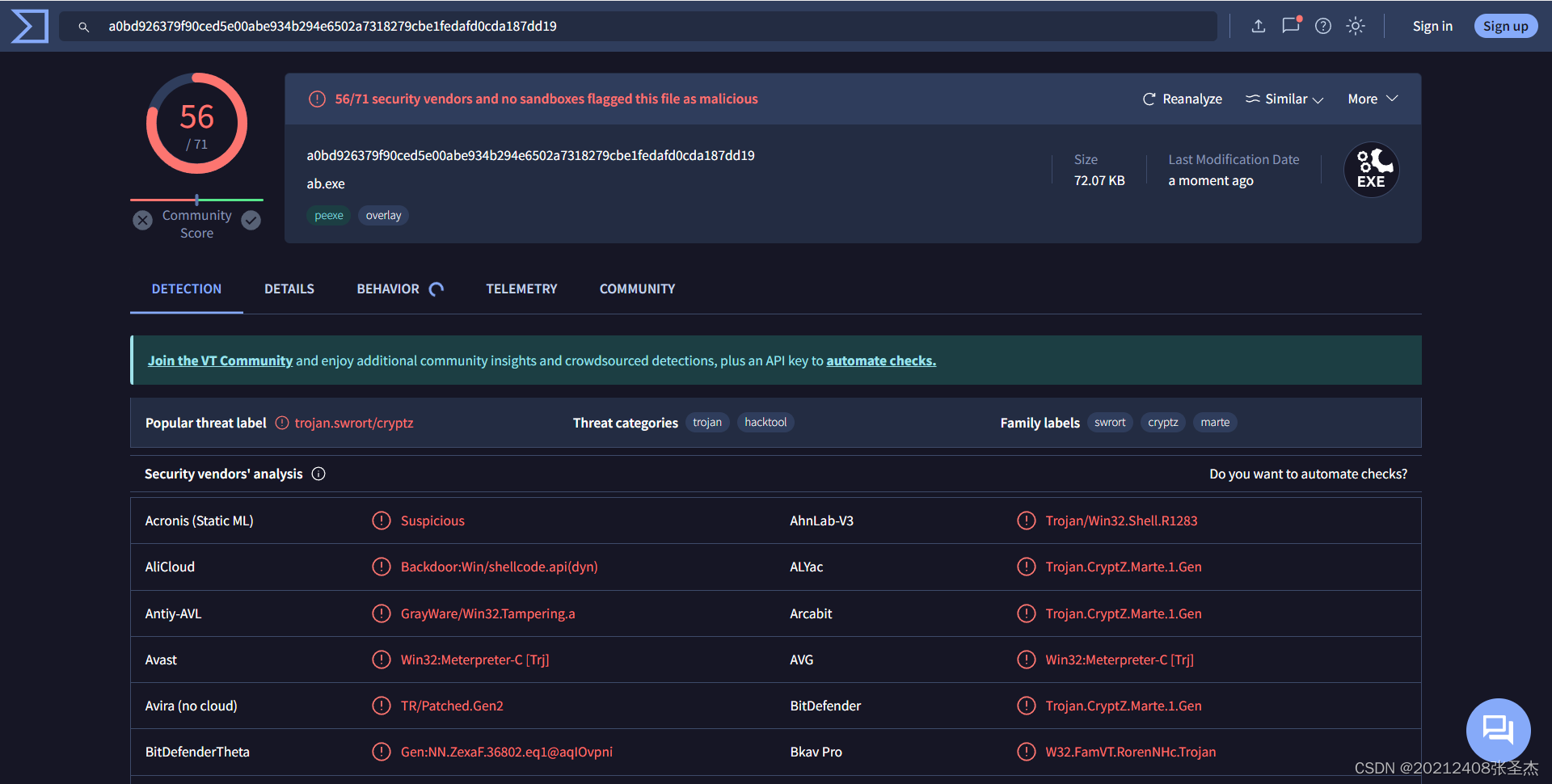Click alert icon for AhnLab-V3 detection
The image size is (1552, 784).
click(1027, 521)
